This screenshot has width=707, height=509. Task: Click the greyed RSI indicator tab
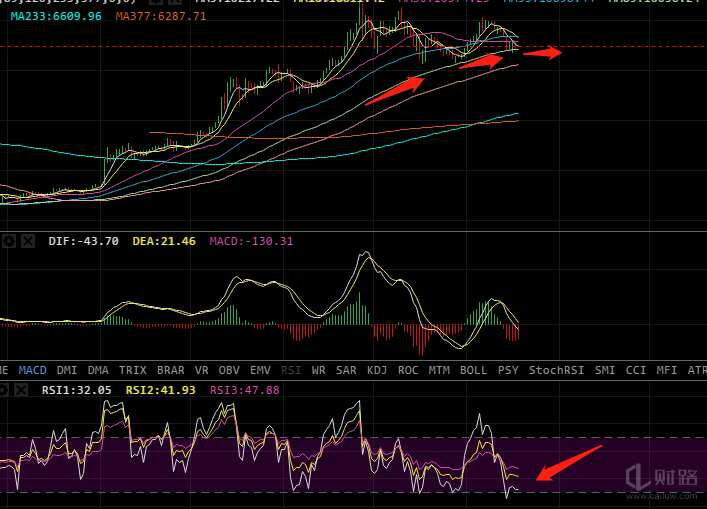tap(291, 370)
